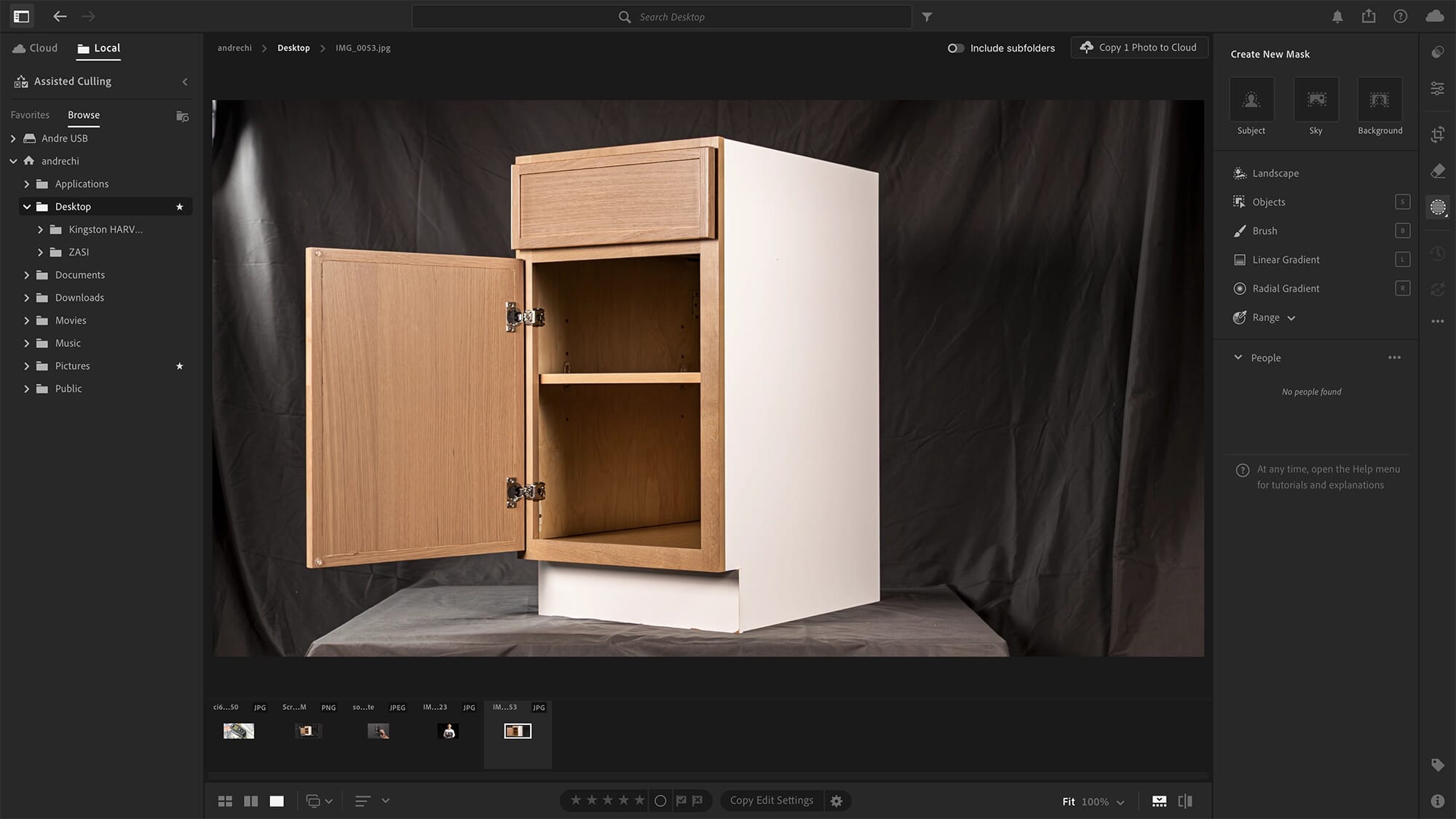Open the Presets panel icon
1456x819 pixels.
coord(1438,52)
